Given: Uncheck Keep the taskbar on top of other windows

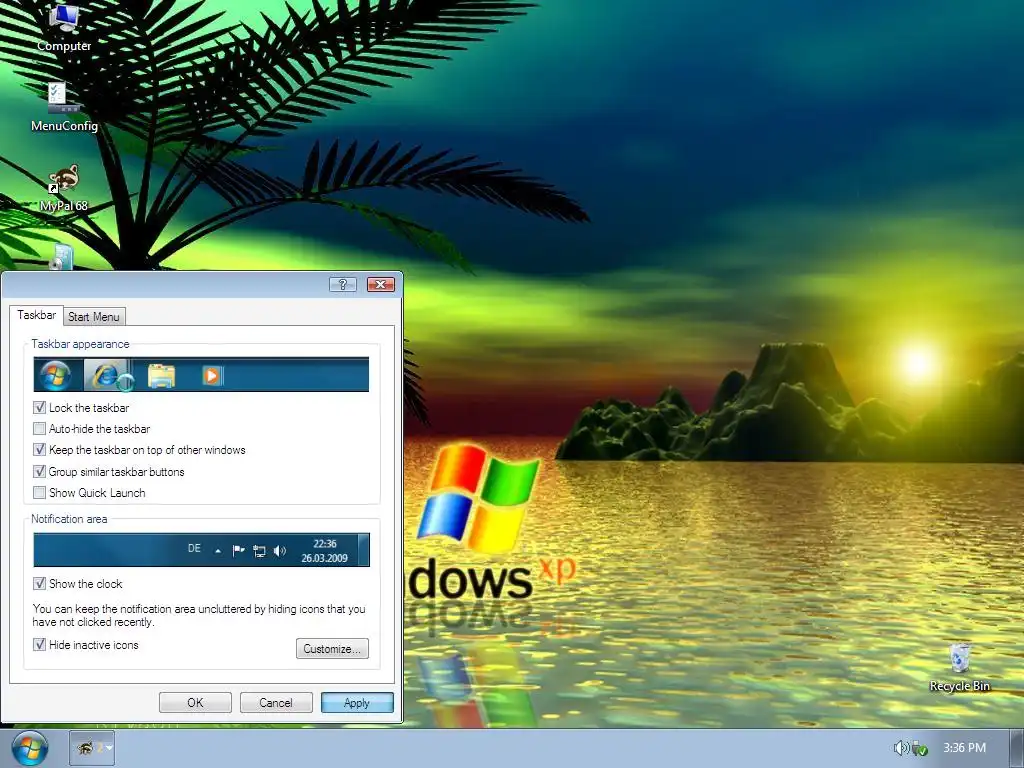Looking at the screenshot, I should 39,449.
